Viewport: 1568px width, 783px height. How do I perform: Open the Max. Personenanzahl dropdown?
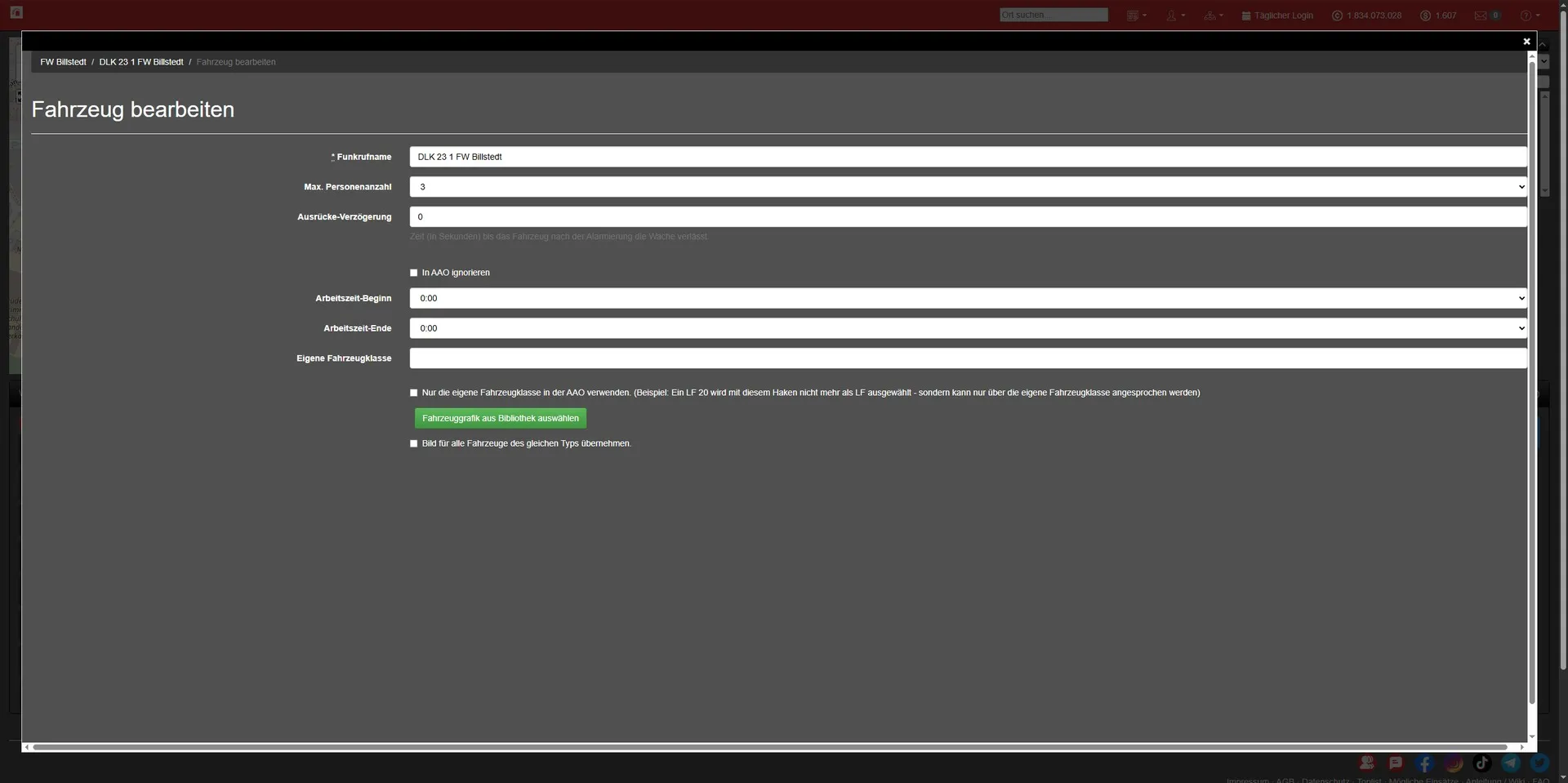[x=968, y=187]
